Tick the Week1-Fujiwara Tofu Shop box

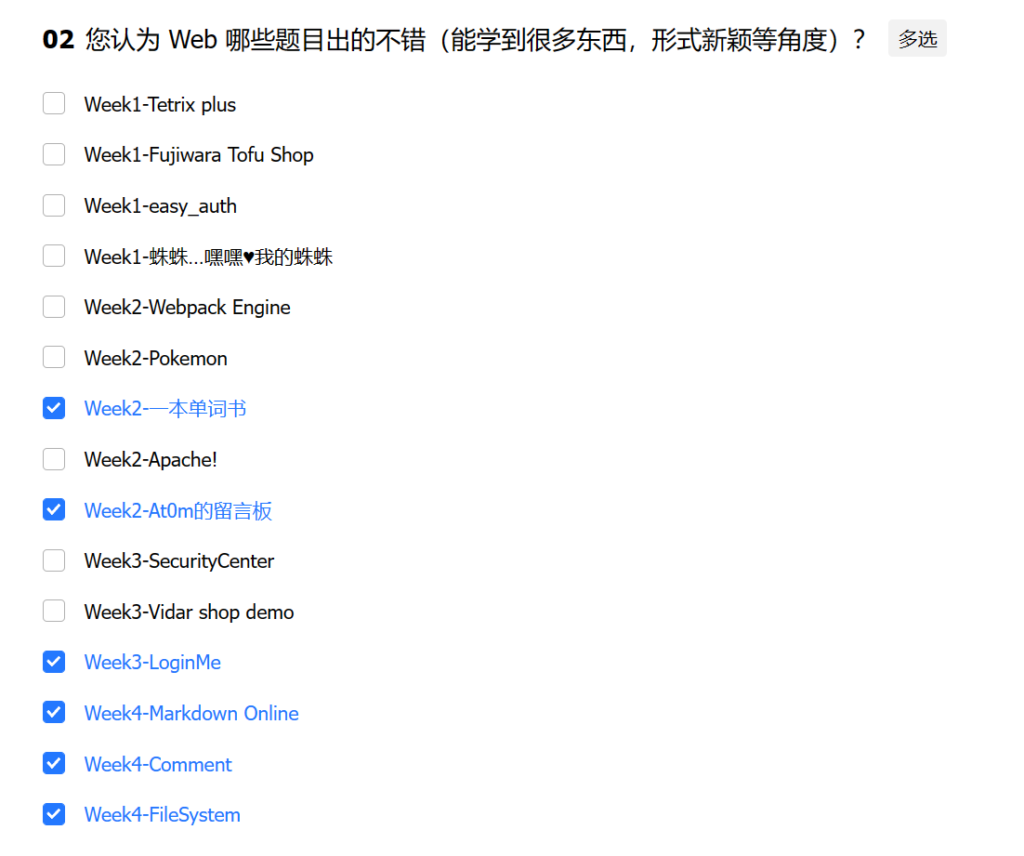click(54, 155)
